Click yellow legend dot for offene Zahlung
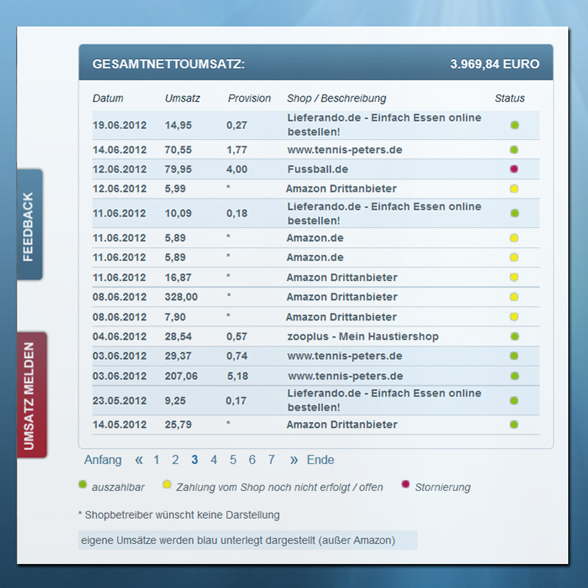 click(x=167, y=485)
